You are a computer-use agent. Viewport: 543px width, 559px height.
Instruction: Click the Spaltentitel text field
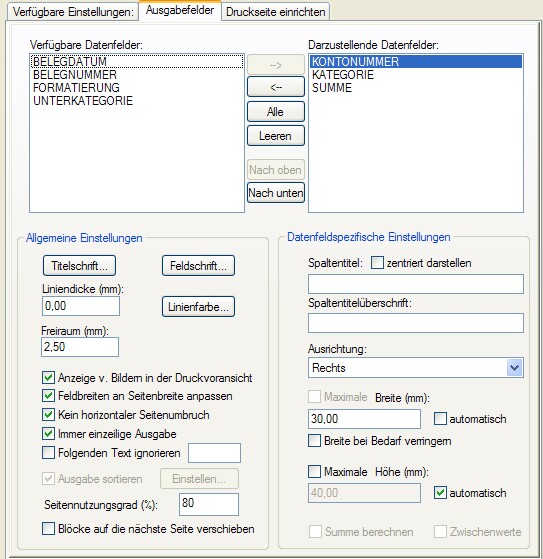tap(416, 284)
